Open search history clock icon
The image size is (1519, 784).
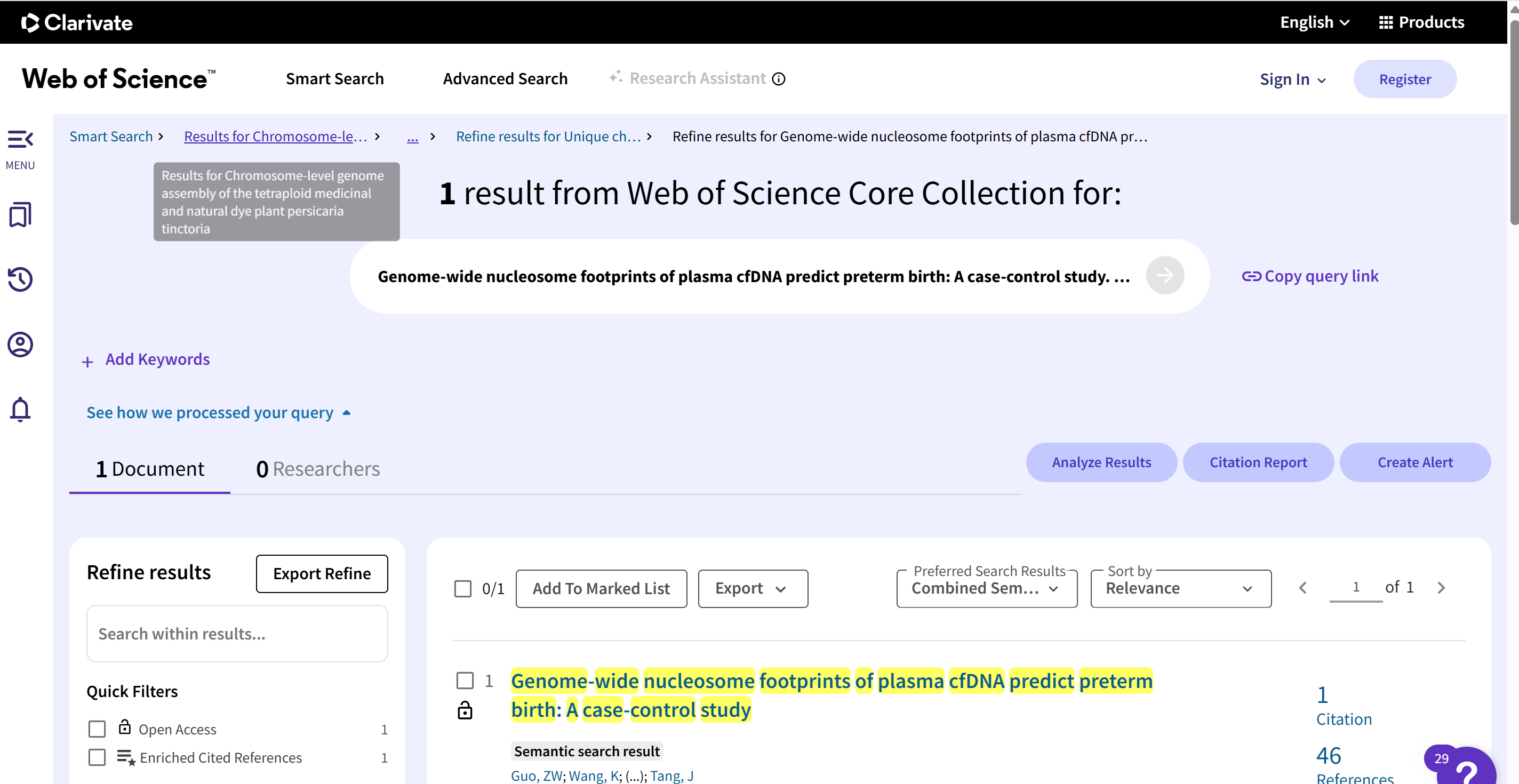click(x=20, y=279)
